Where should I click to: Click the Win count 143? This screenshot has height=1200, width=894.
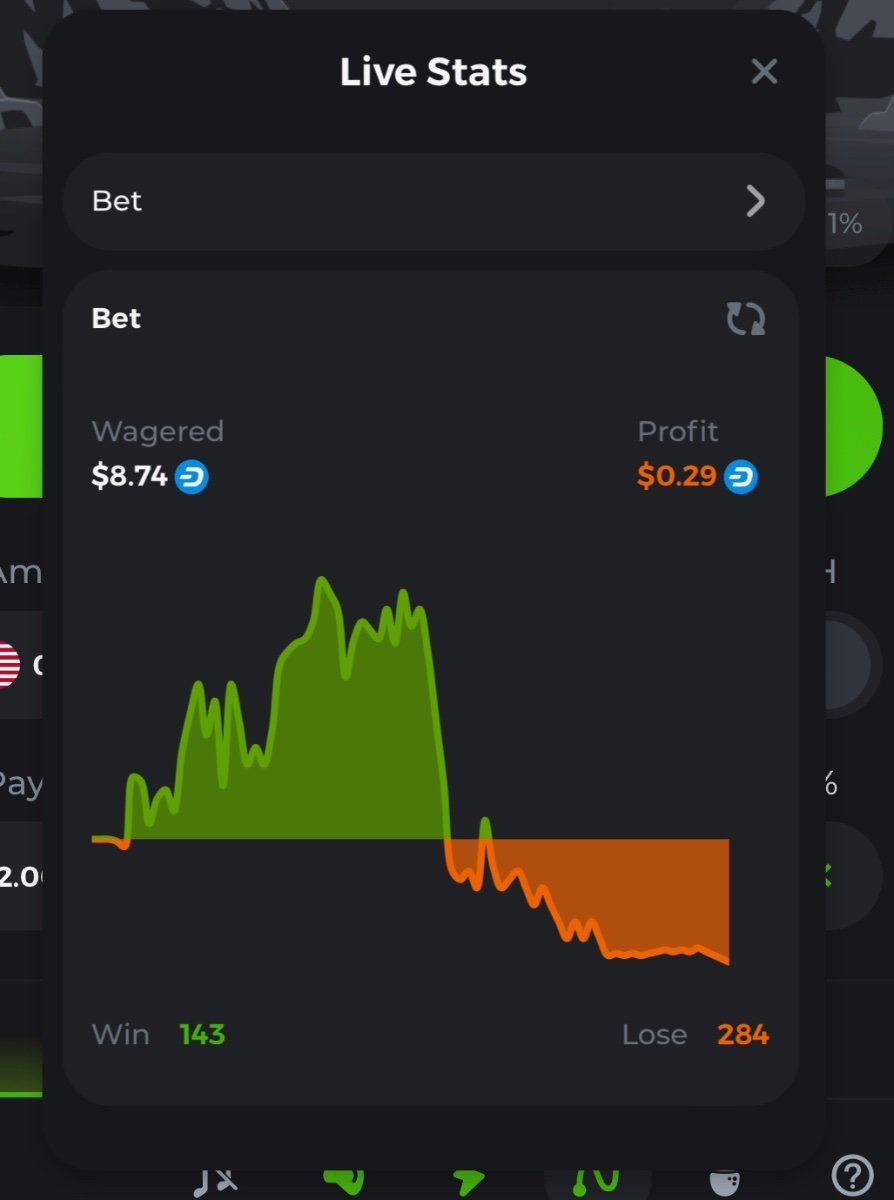pos(202,1034)
